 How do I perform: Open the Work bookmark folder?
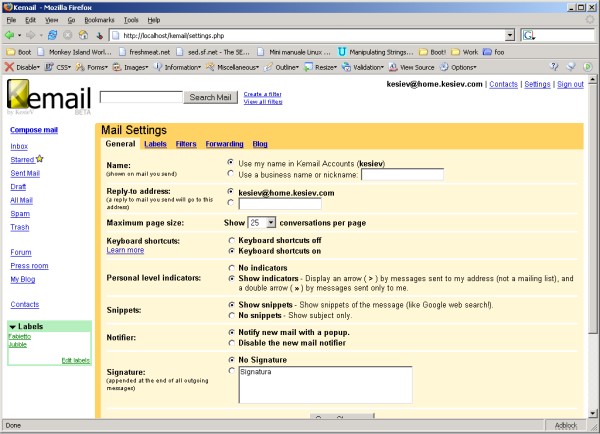(465, 52)
